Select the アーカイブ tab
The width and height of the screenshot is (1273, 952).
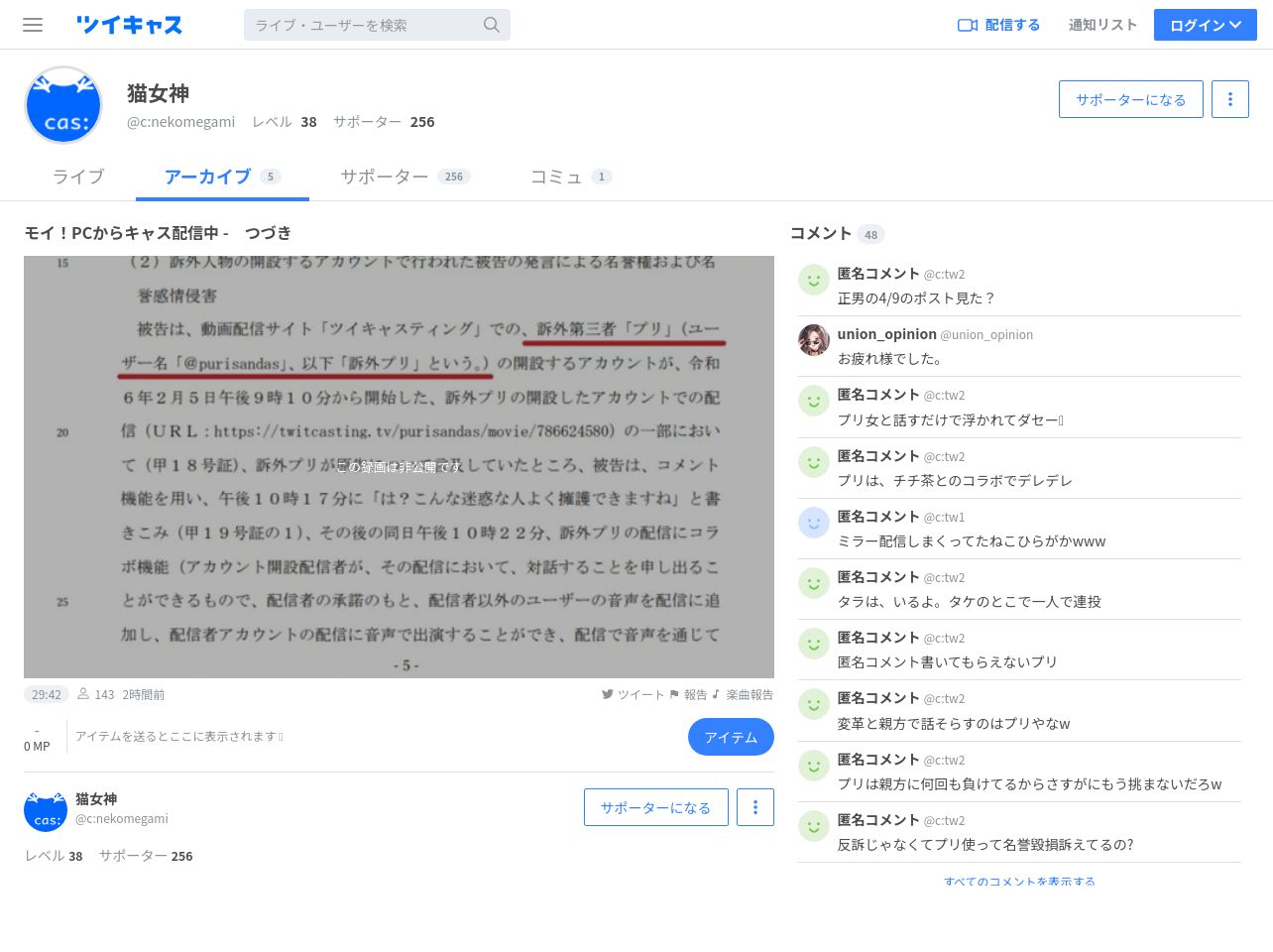tap(222, 177)
